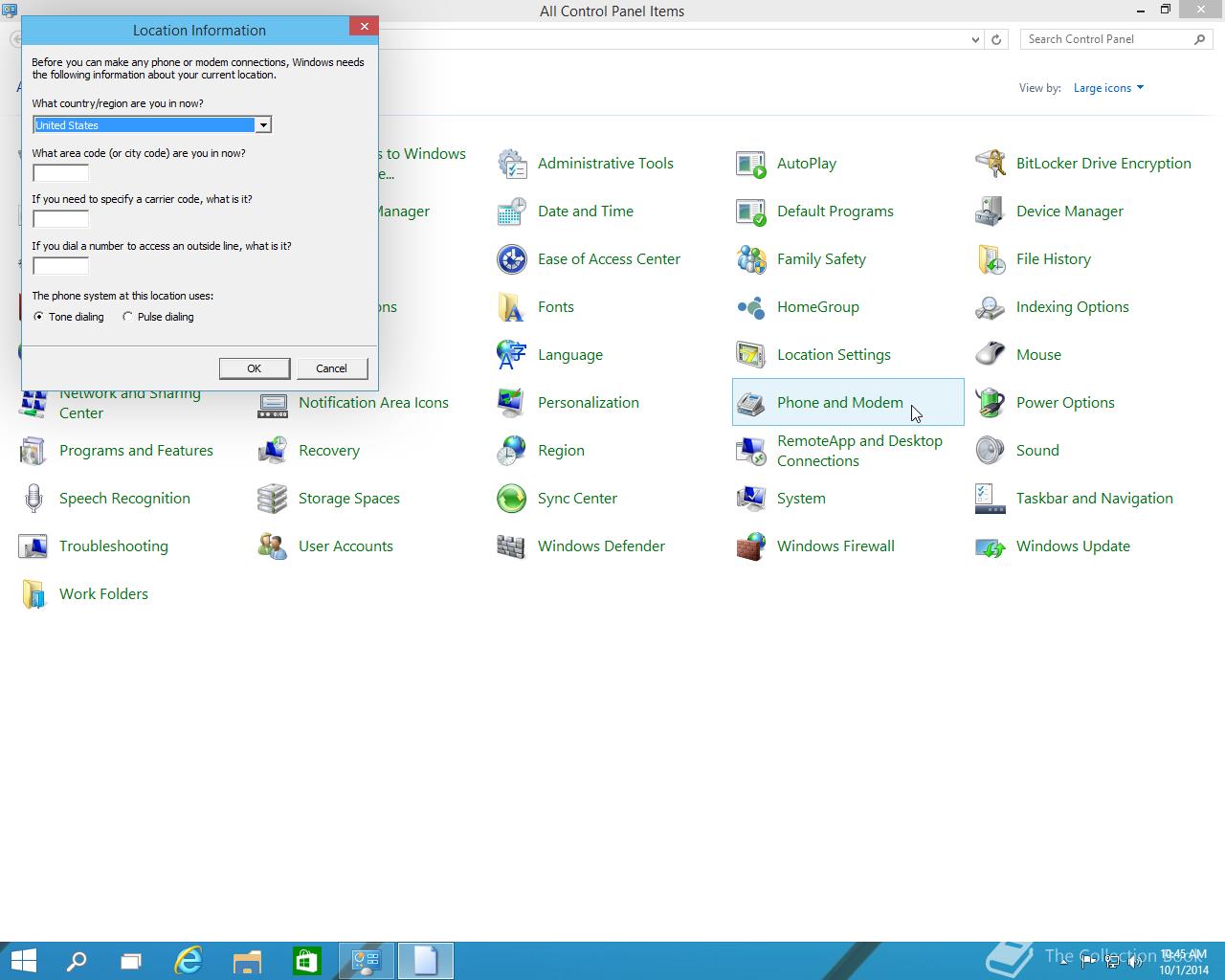
Task: Open the Administrative Tools icon
Action: [x=512, y=164]
